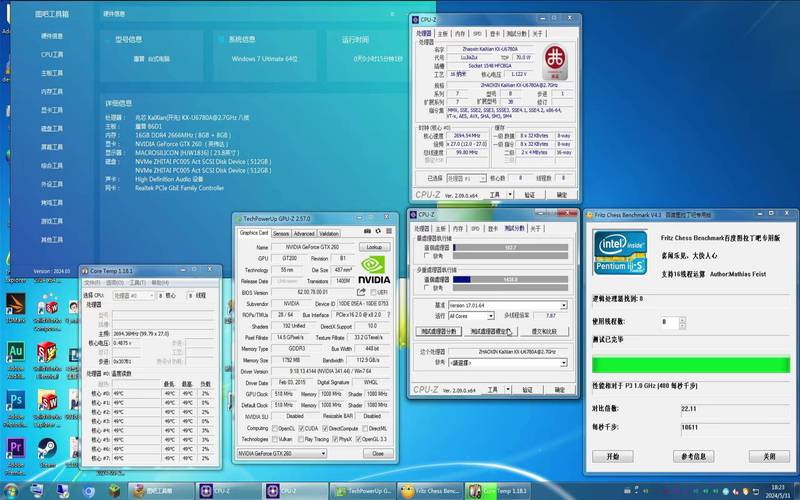
Task: Click the NVIDIA logo in GPU-Z
Action: [x=374, y=270]
